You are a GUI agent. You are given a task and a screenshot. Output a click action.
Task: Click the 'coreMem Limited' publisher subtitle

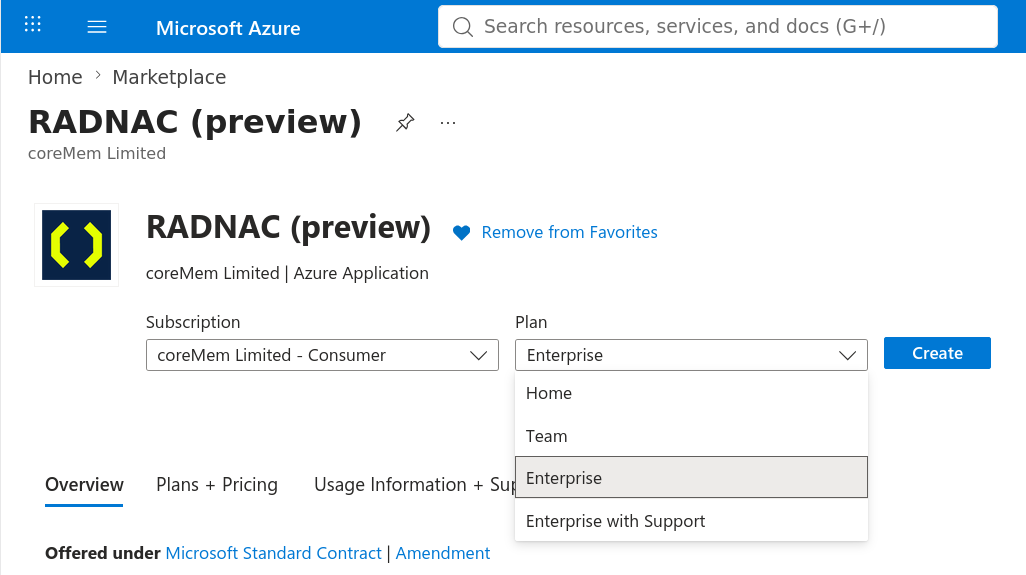tap(97, 154)
